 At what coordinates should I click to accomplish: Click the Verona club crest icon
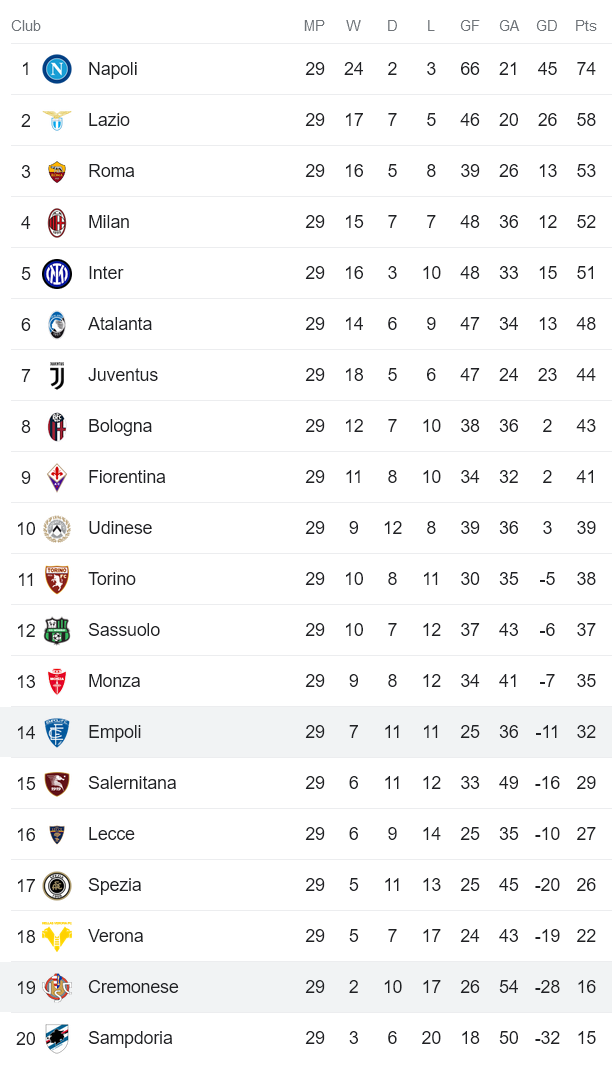click(57, 936)
